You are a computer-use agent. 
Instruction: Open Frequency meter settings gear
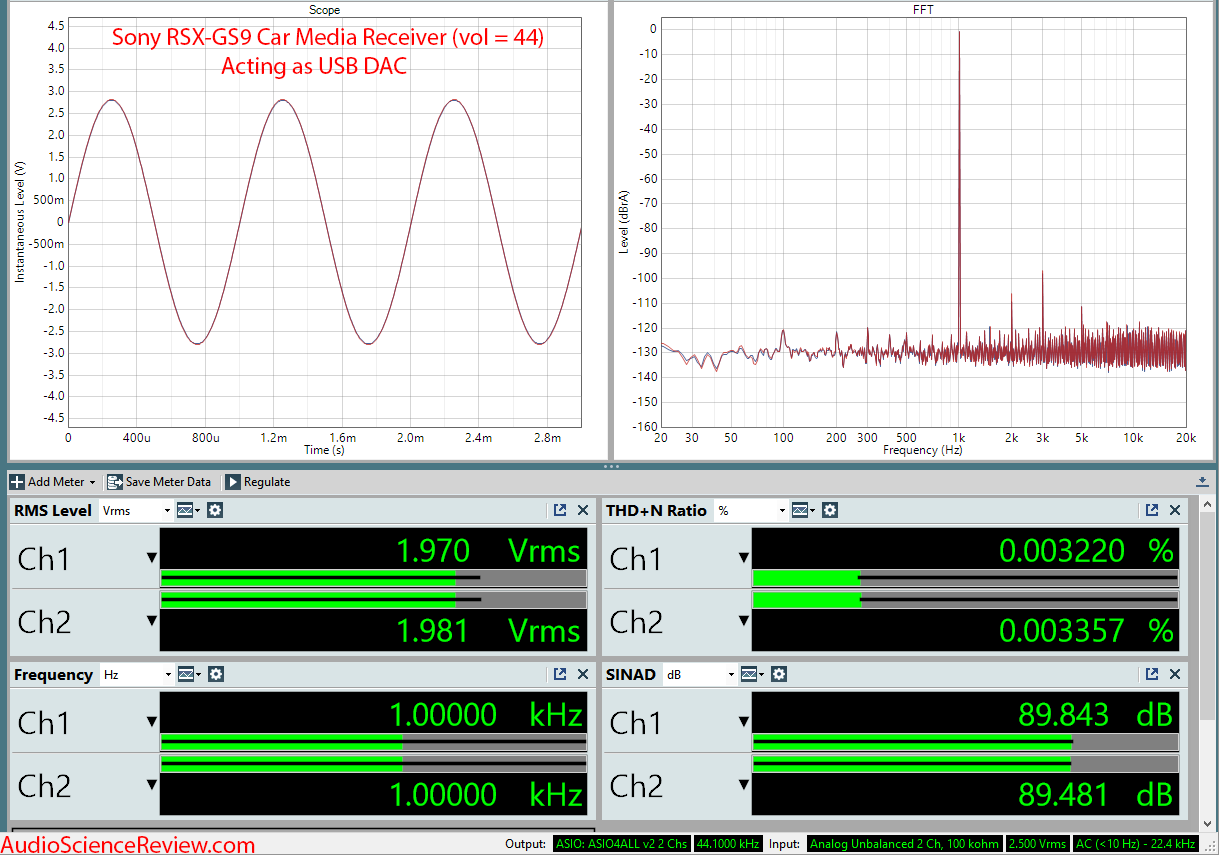click(x=215, y=675)
